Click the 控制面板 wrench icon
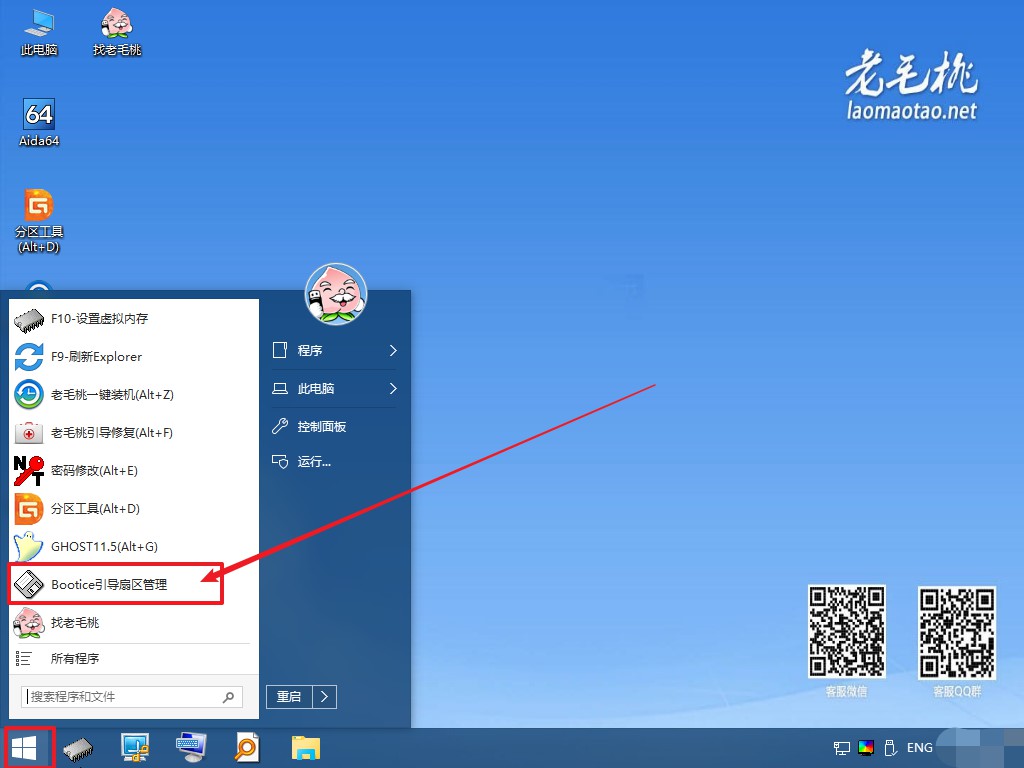 tap(280, 426)
